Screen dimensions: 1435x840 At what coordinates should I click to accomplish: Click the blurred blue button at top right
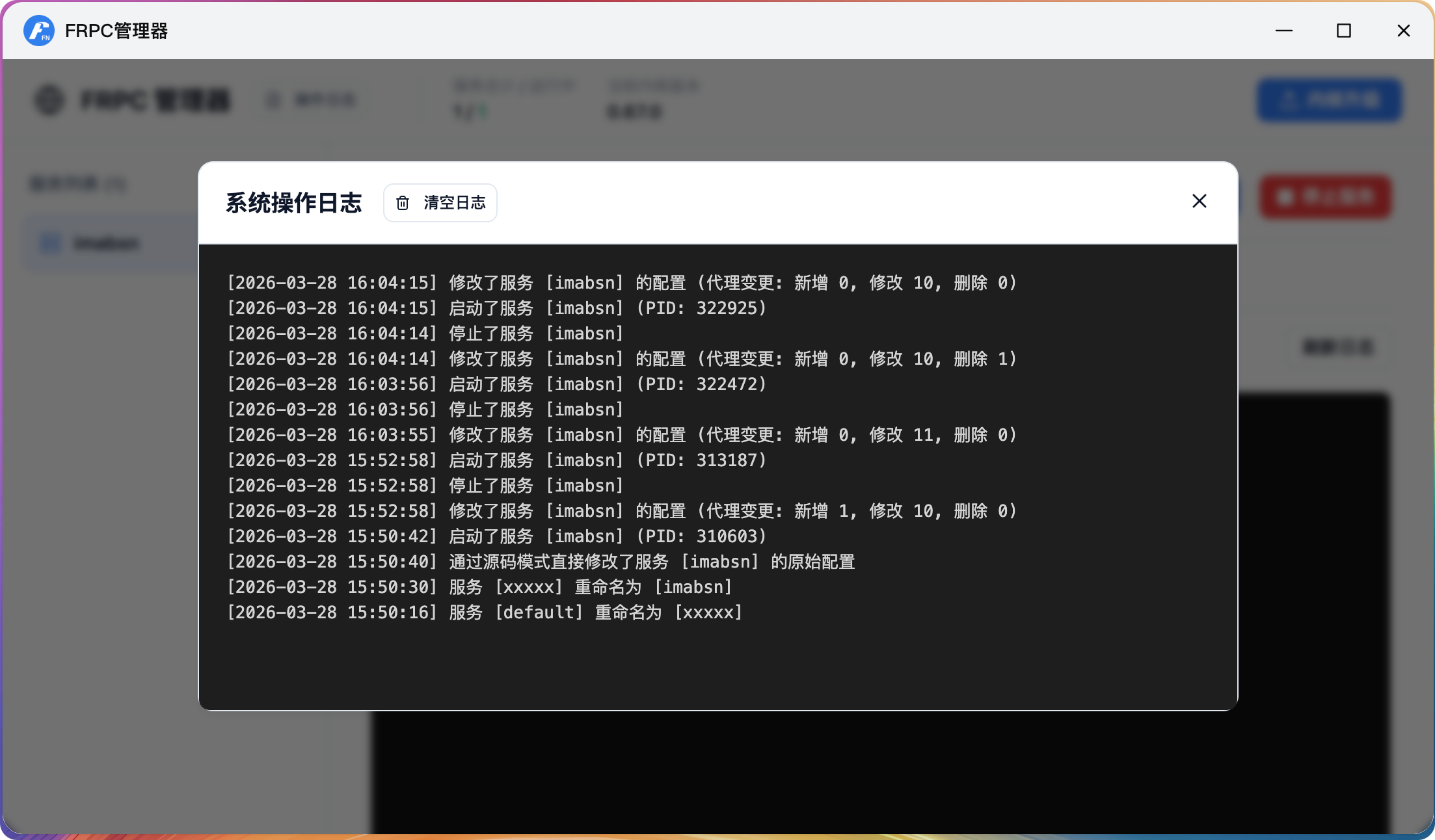1329,100
